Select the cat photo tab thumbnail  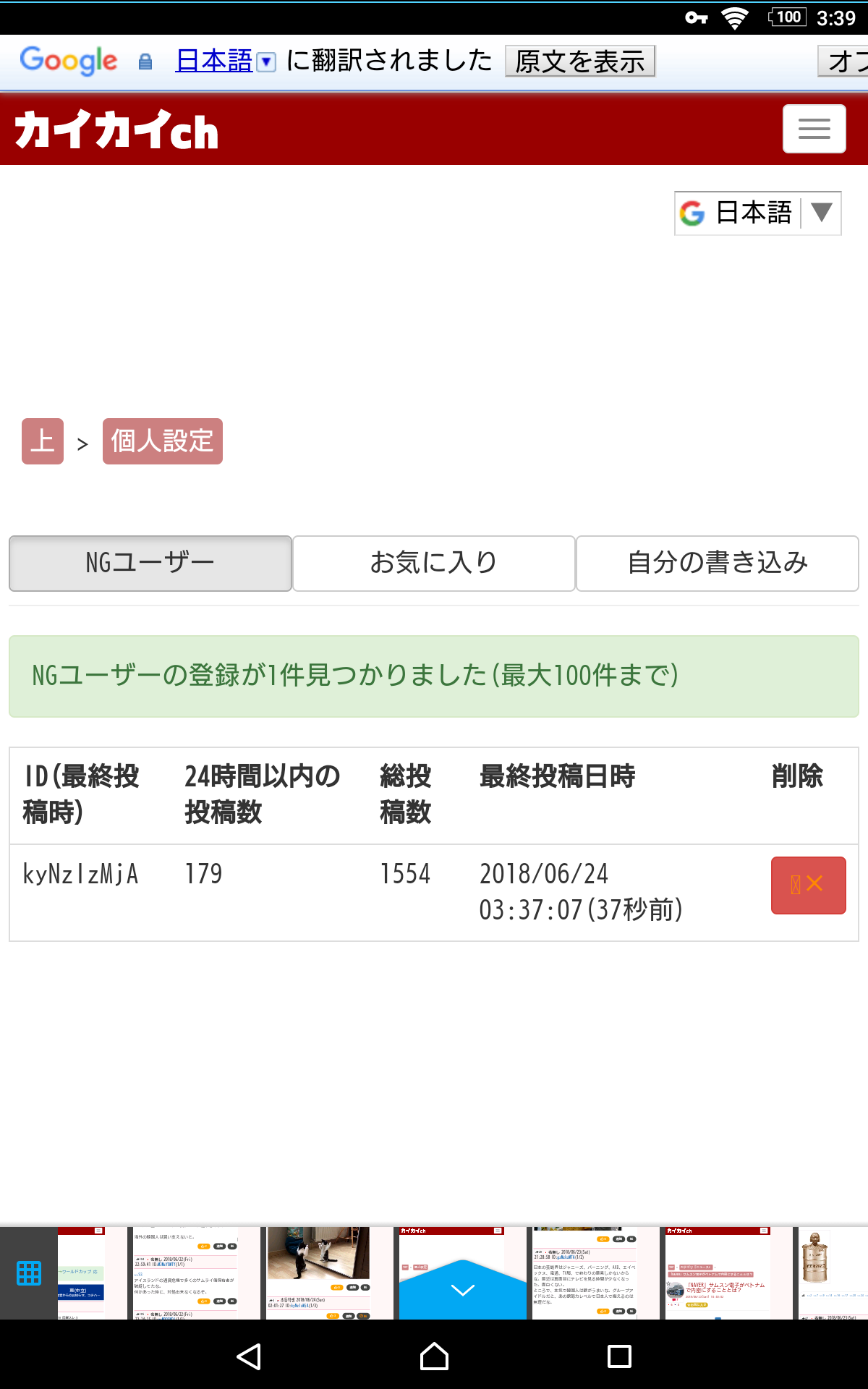(318, 1273)
